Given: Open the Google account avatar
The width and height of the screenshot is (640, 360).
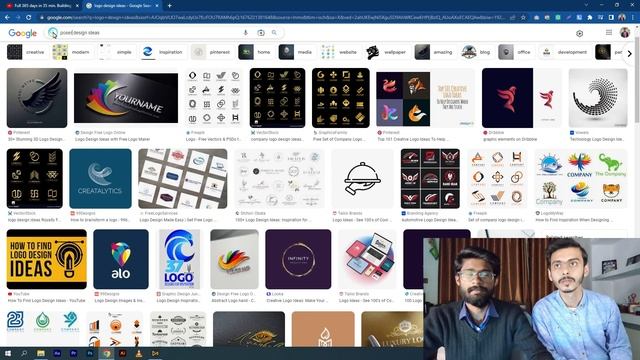Looking at the screenshot, I should click(x=624, y=33).
